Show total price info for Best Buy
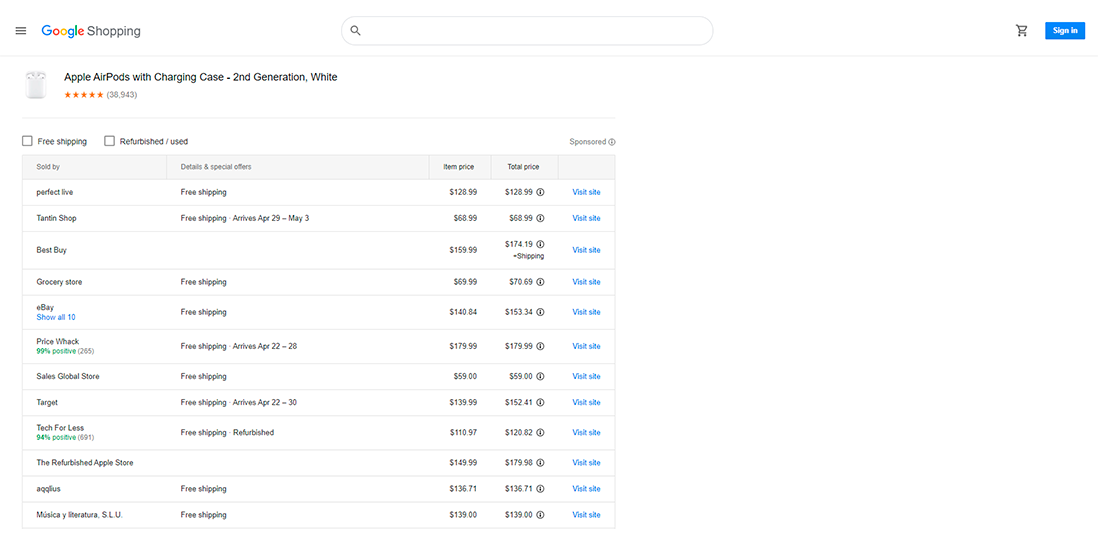Viewport: 1098px width, 537px height. [x=541, y=244]
